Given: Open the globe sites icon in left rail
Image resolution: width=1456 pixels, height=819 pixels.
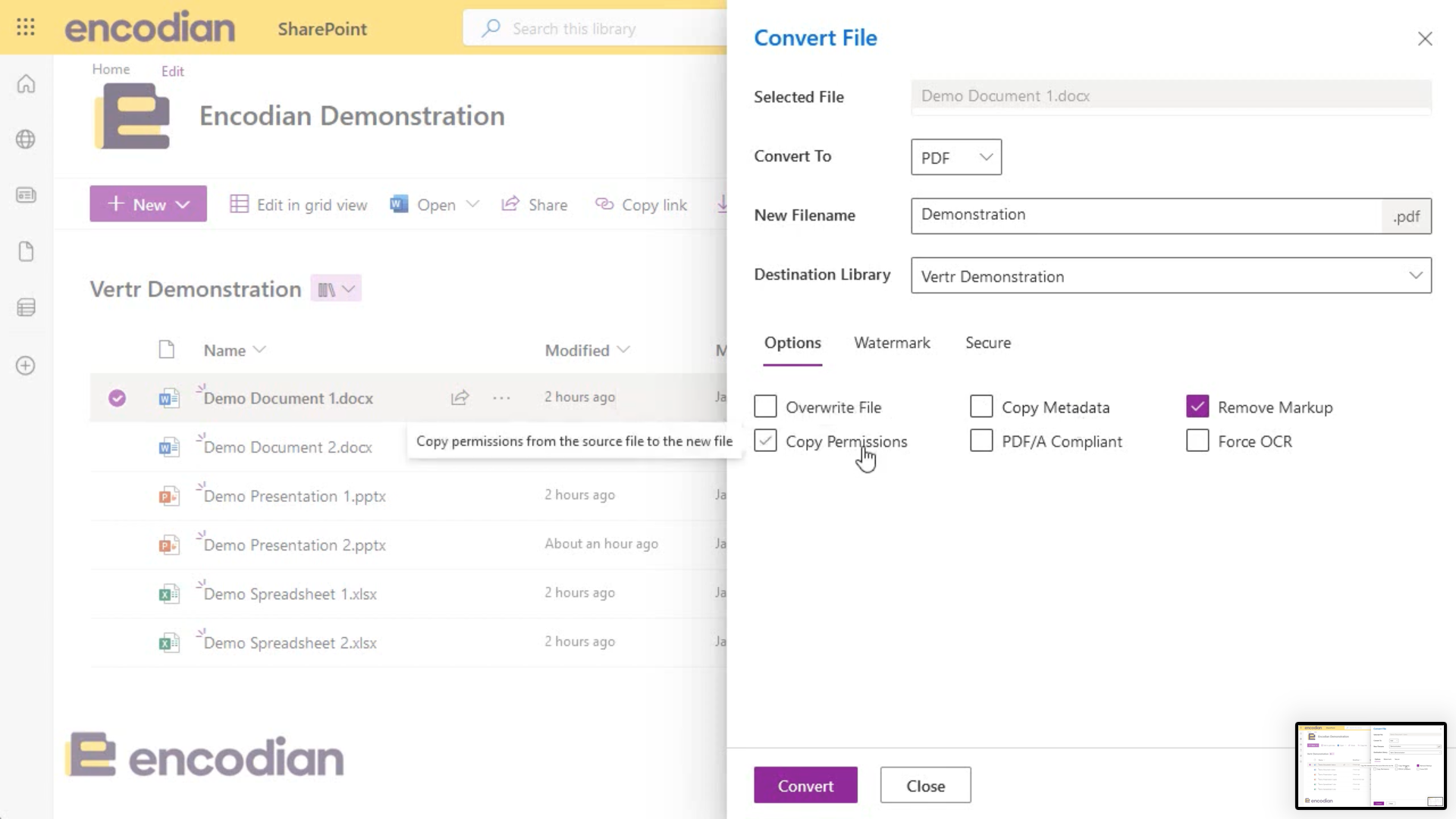Looking at the screenshot, I should (x=26, y=140).
